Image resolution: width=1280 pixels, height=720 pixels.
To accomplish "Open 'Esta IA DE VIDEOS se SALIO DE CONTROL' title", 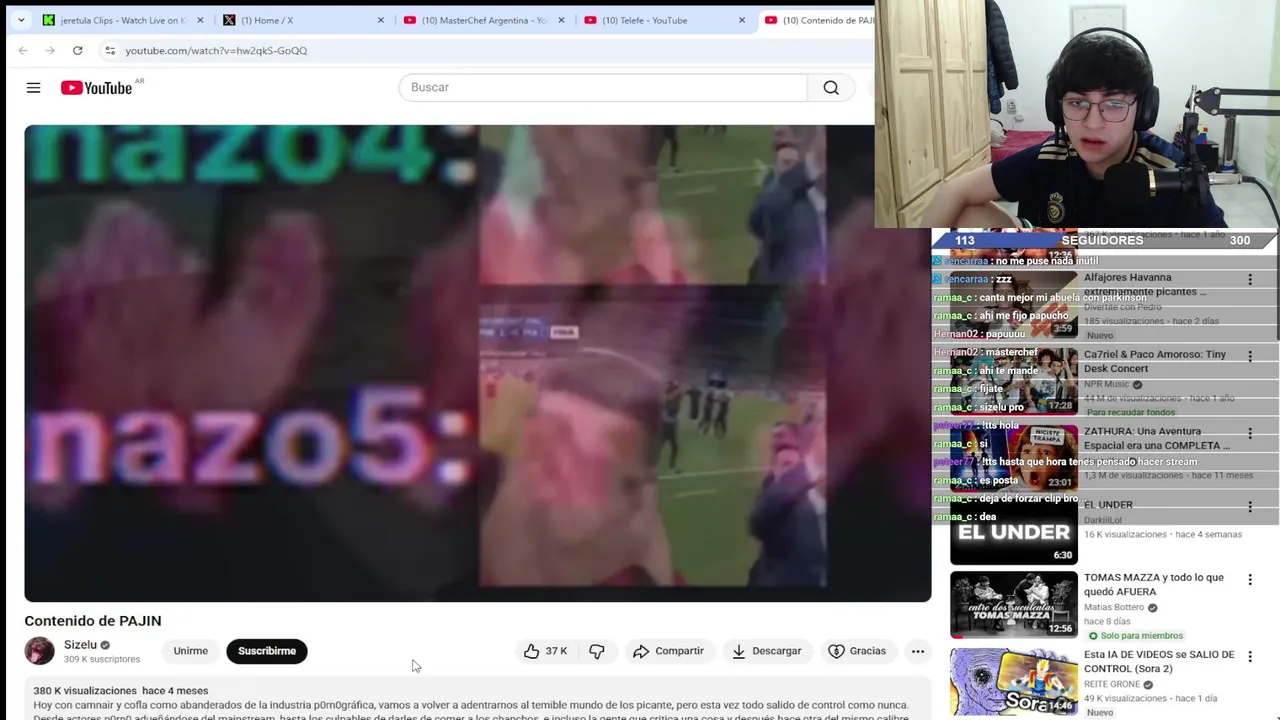I will (1159, 661).
